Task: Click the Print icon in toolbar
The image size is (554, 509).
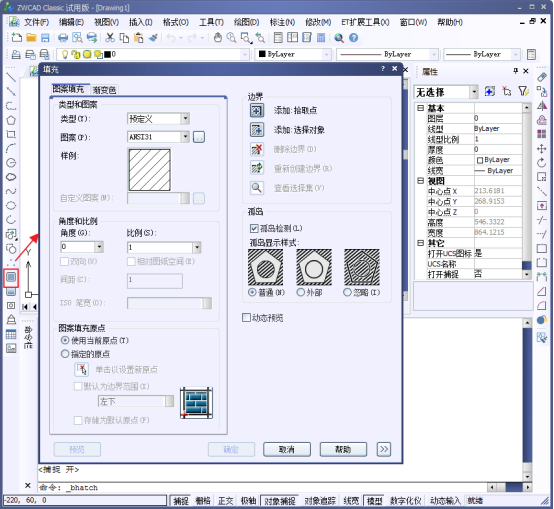Action: (x=63, y=37)
